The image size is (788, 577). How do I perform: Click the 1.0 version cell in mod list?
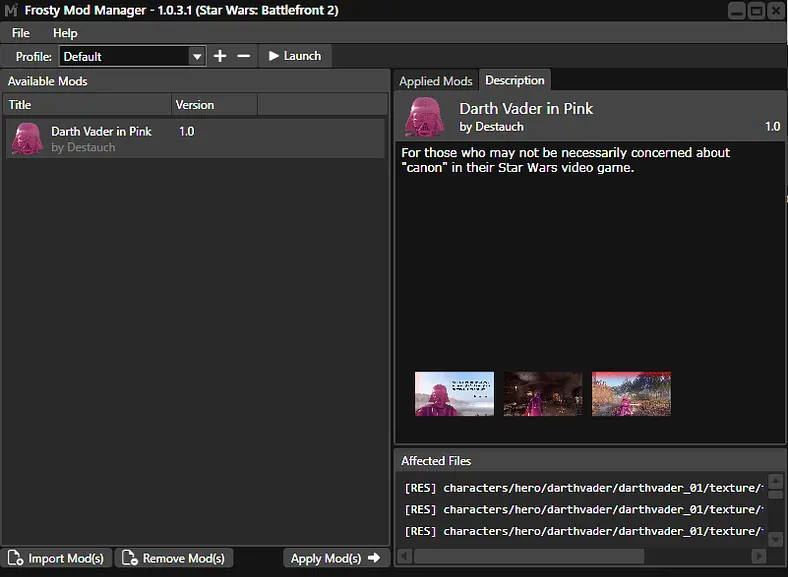[186, 132]
